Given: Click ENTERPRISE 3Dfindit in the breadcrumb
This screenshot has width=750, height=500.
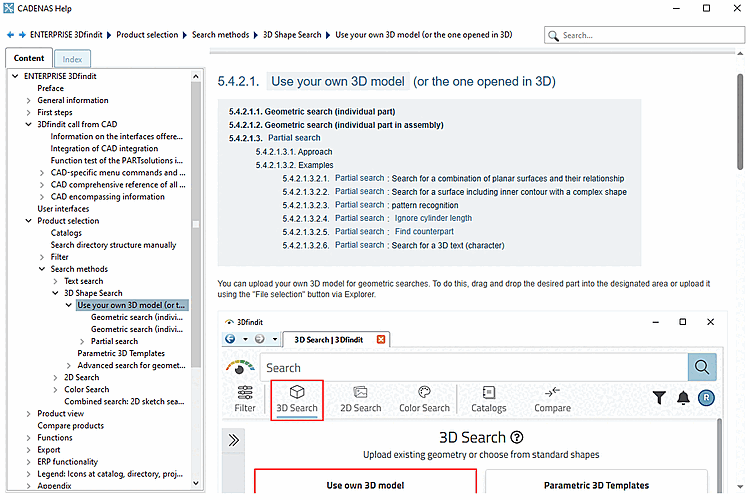Looking at the screenshot, I should click(x=66, y=35).
